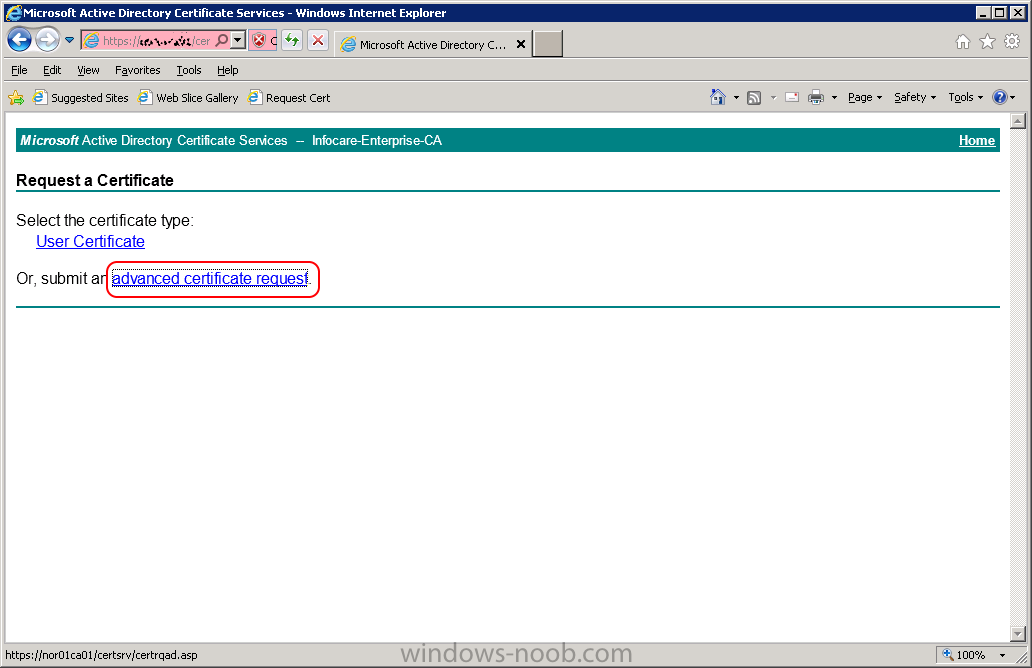Open the Page dropdown menu
Image resolution: width=1032 pixels, height=668 pixels.
coord(865,97)
